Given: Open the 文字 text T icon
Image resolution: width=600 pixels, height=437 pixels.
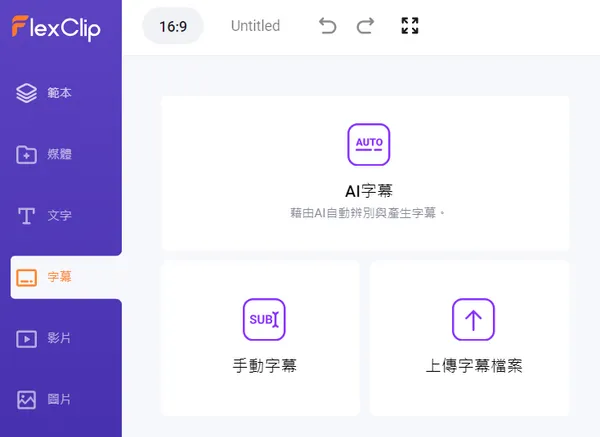Looking at the screenshot, I should tap(26, 216).
